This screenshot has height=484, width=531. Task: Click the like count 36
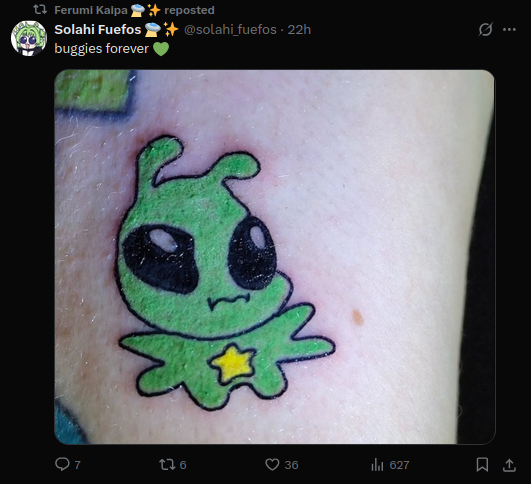(291, 465)
